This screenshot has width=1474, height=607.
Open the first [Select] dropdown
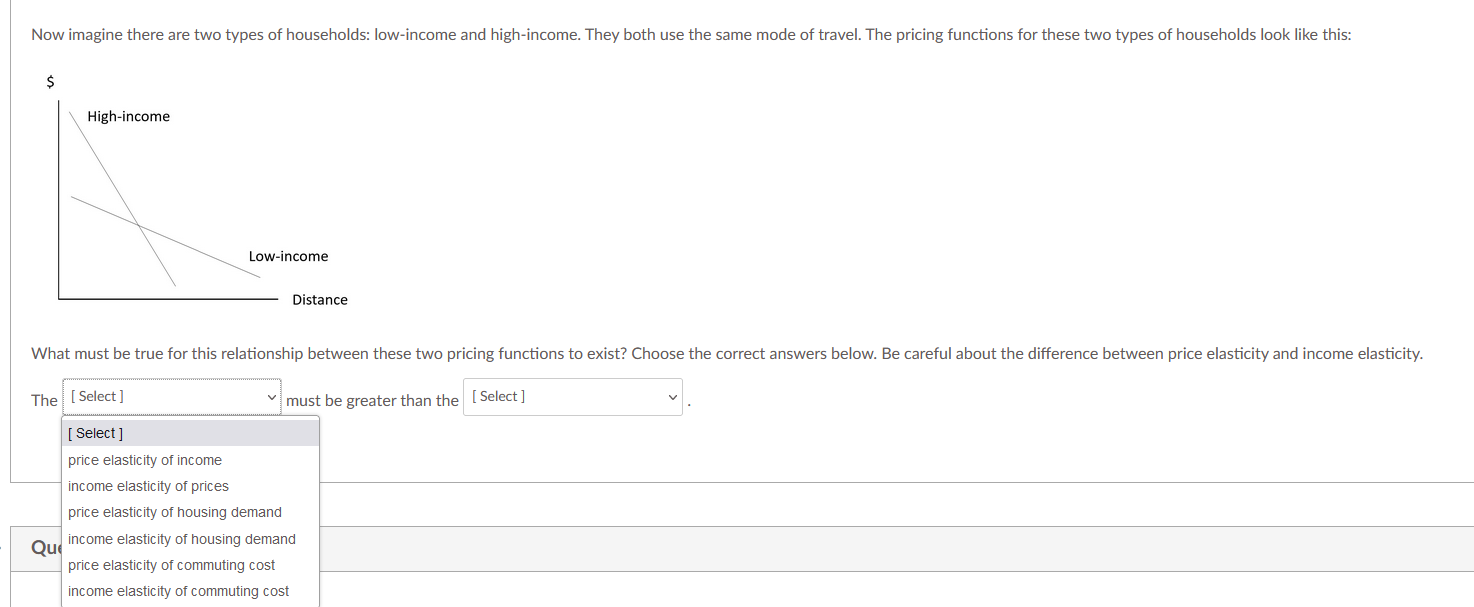[170, 397]
